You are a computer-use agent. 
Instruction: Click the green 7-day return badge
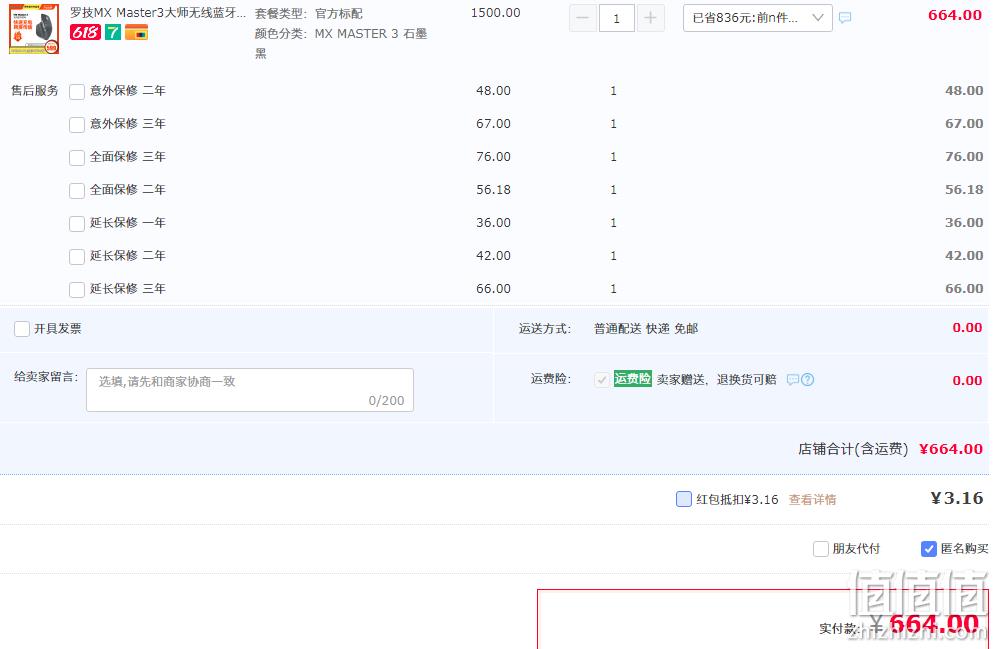point(113,32)
